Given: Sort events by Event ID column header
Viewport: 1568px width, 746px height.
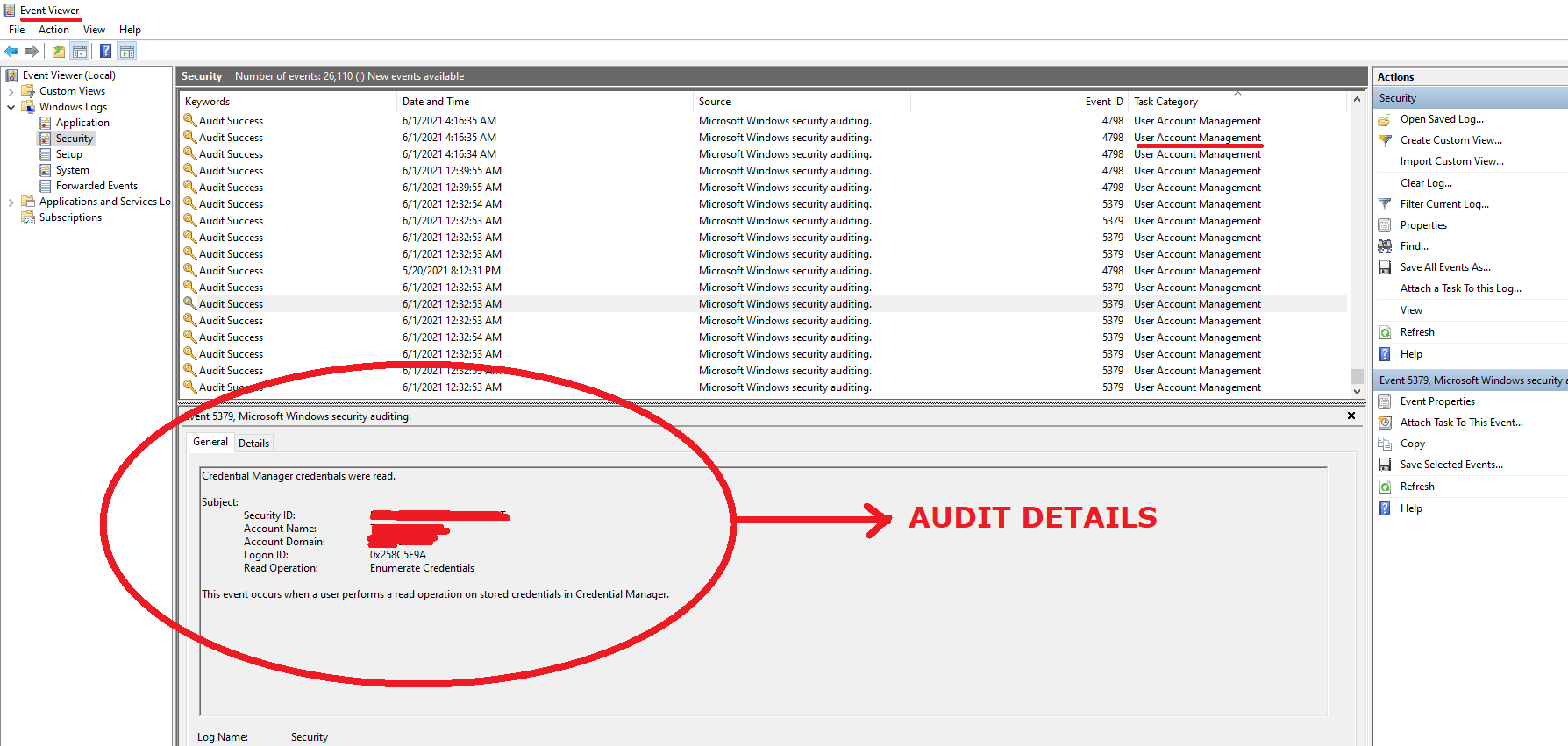Looking at the screenshot, I should (x=1019, y=102).
